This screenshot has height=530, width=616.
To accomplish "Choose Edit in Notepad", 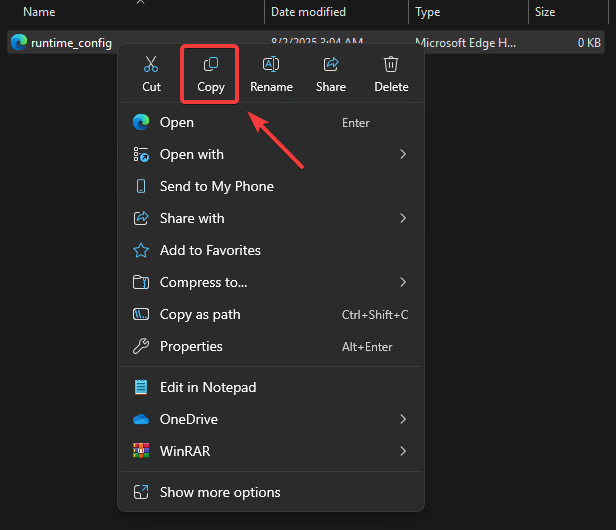I will click(208, 387).
